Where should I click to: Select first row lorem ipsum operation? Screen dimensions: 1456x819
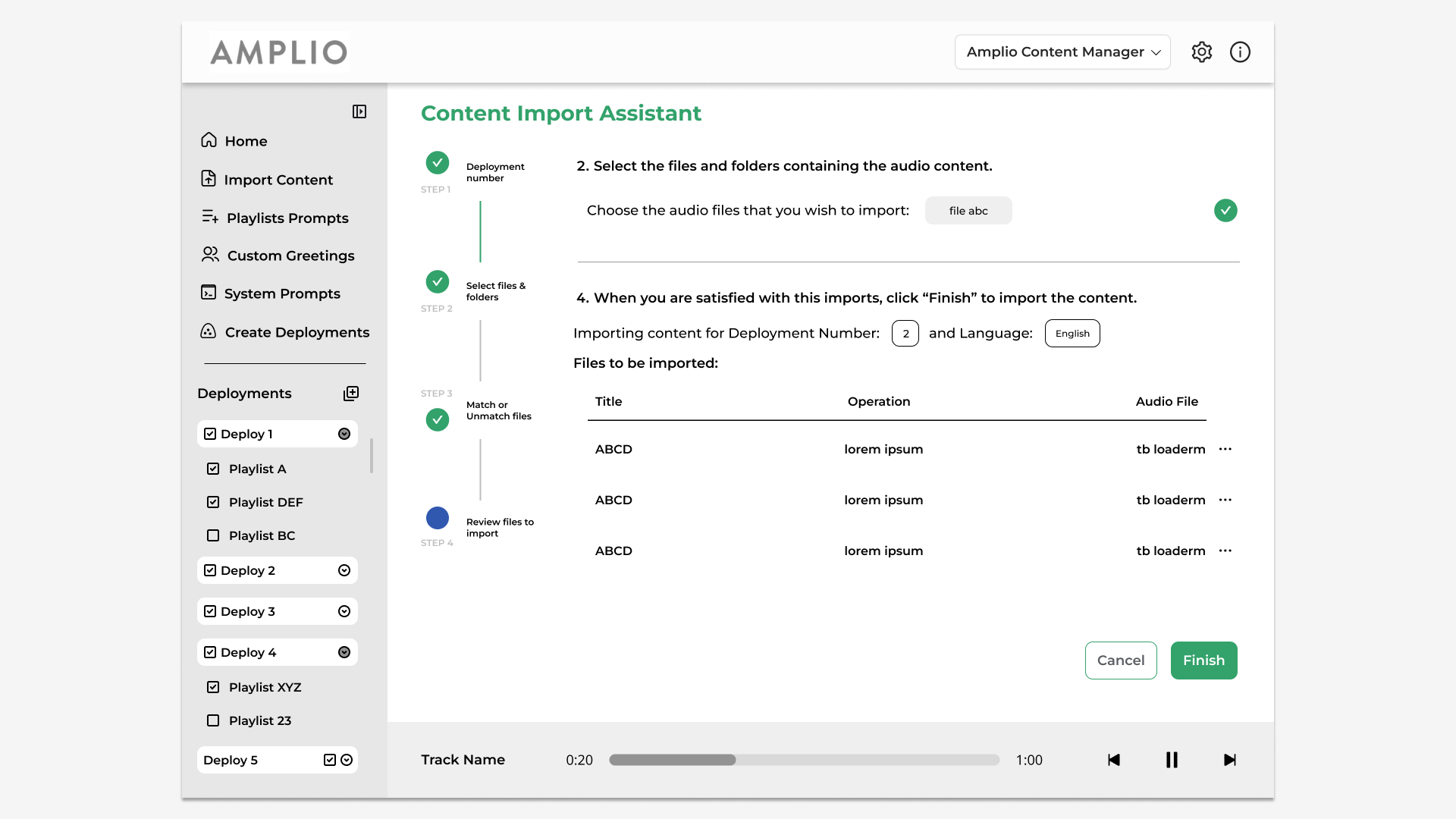coord(883,449)
